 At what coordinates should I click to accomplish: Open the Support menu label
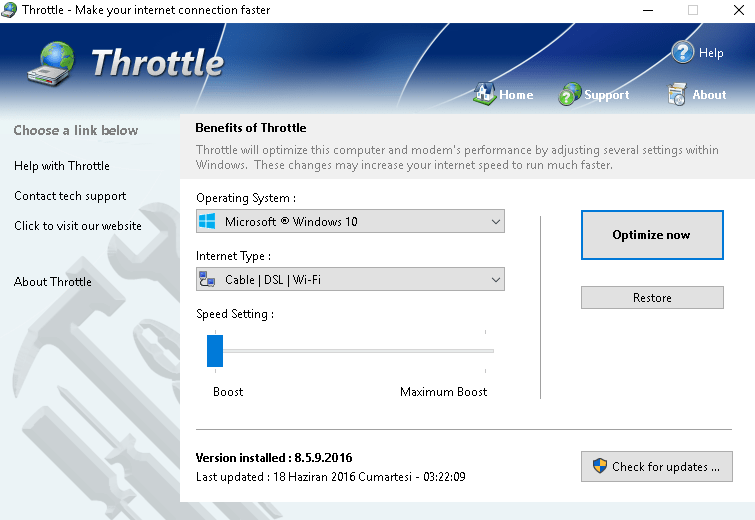607,95
